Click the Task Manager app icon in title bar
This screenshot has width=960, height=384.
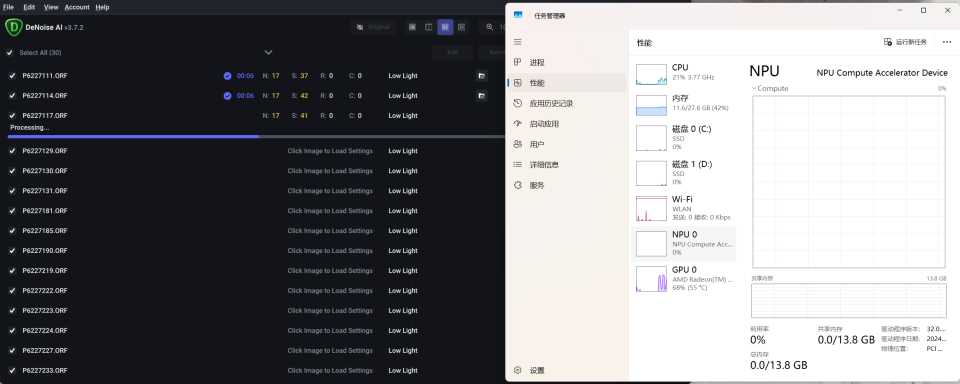518,15
